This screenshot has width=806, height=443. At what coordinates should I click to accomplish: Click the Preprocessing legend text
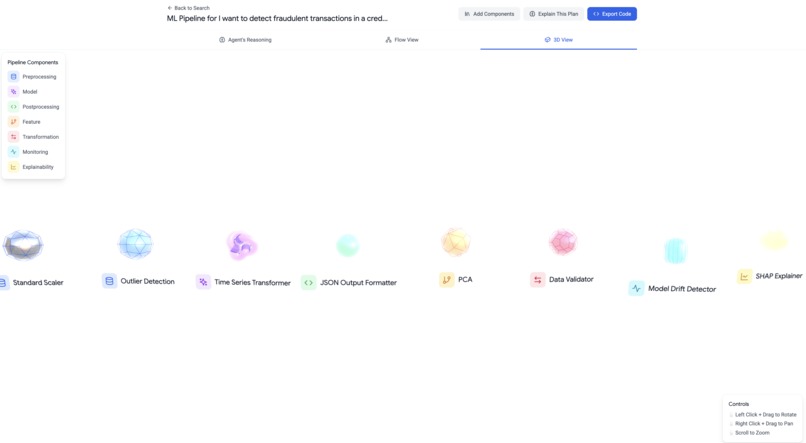pyautogui.click(x=39, y=77)
